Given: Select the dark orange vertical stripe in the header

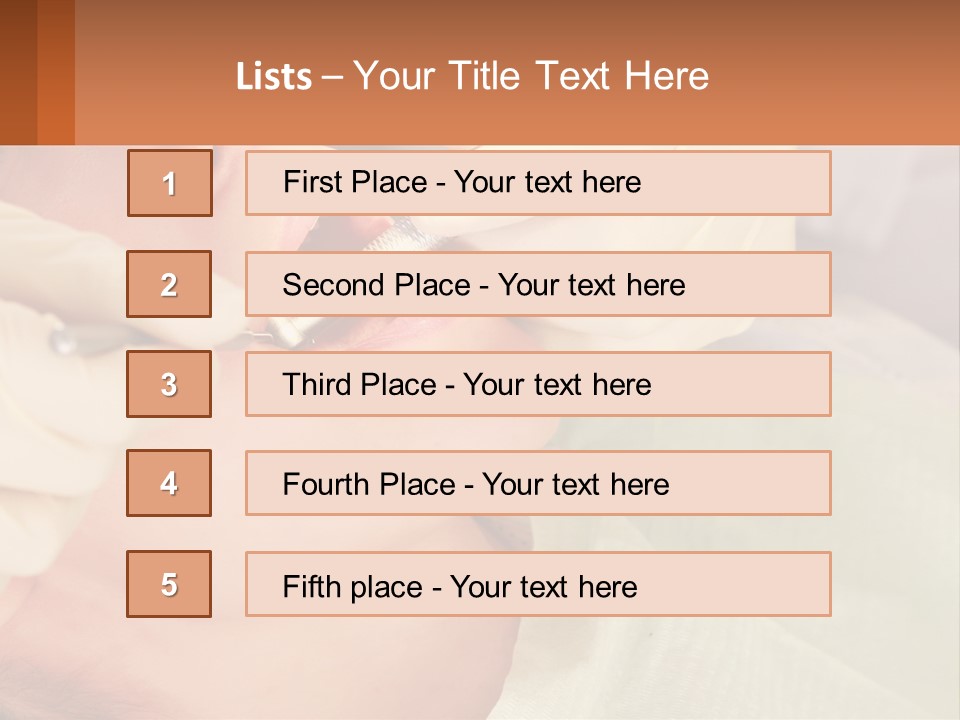Looking at the screenshot, I should click(x=55, y=72).
